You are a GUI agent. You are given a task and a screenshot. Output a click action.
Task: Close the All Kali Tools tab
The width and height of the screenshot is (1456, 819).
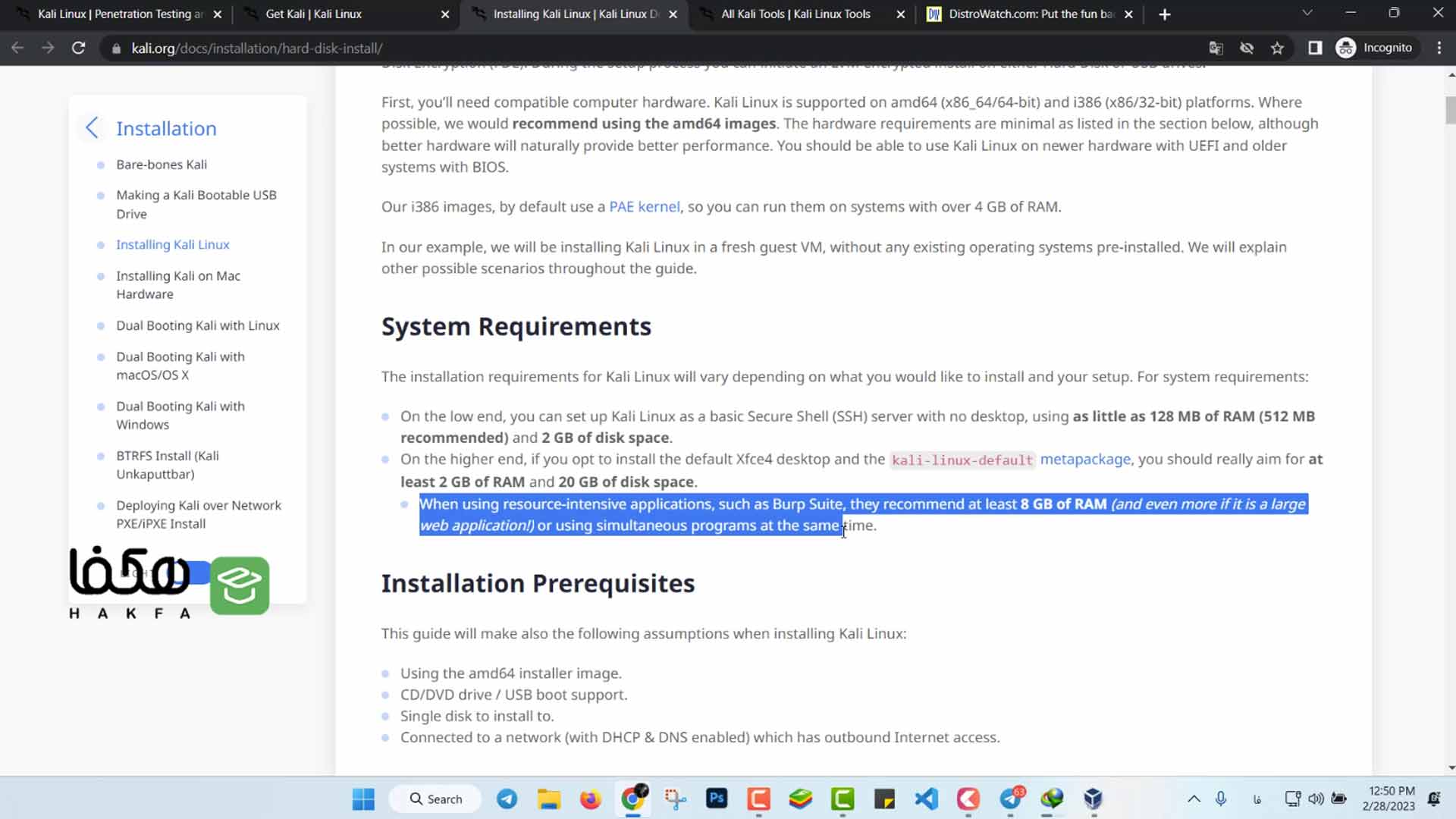(x=900, y=14)
